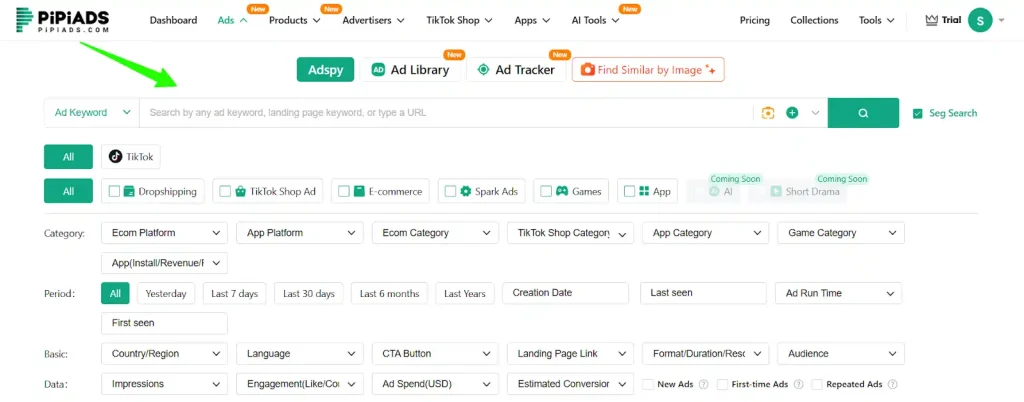Open the Dashboard menu item

coord(173,20)
